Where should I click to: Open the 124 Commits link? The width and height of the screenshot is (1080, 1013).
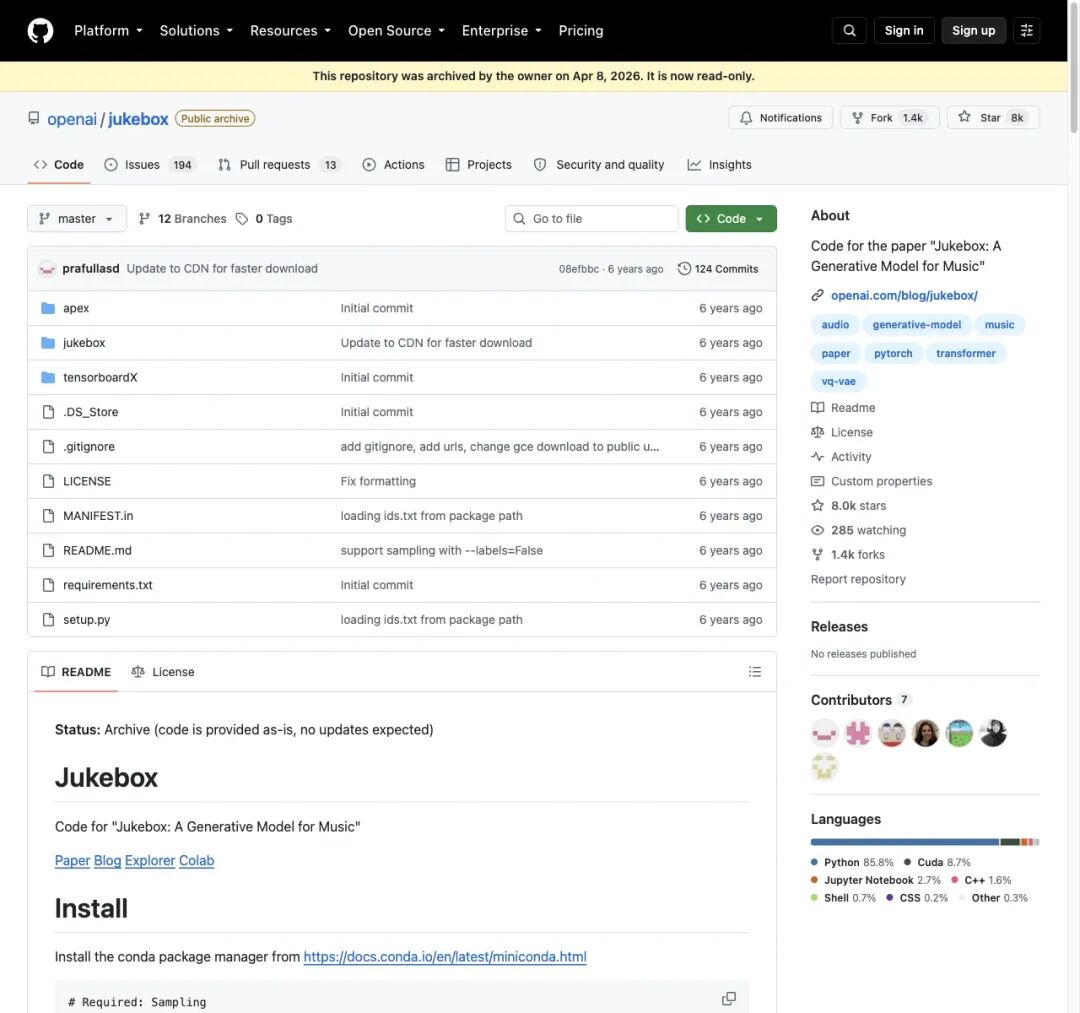[718, 269]
